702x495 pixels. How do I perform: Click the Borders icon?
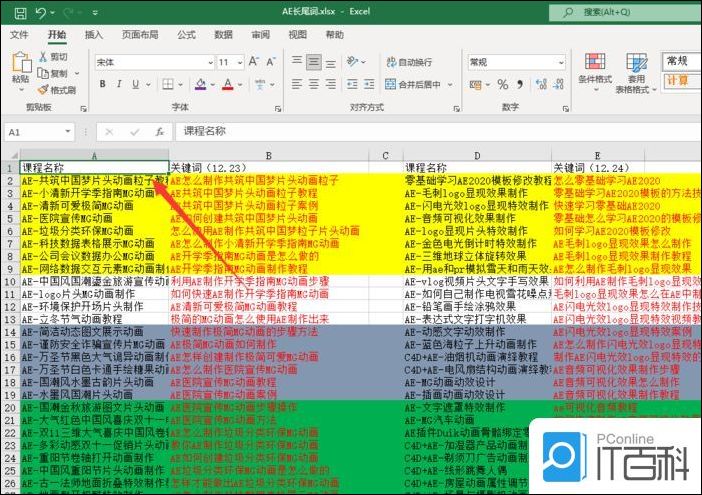(x=168, y=84)
